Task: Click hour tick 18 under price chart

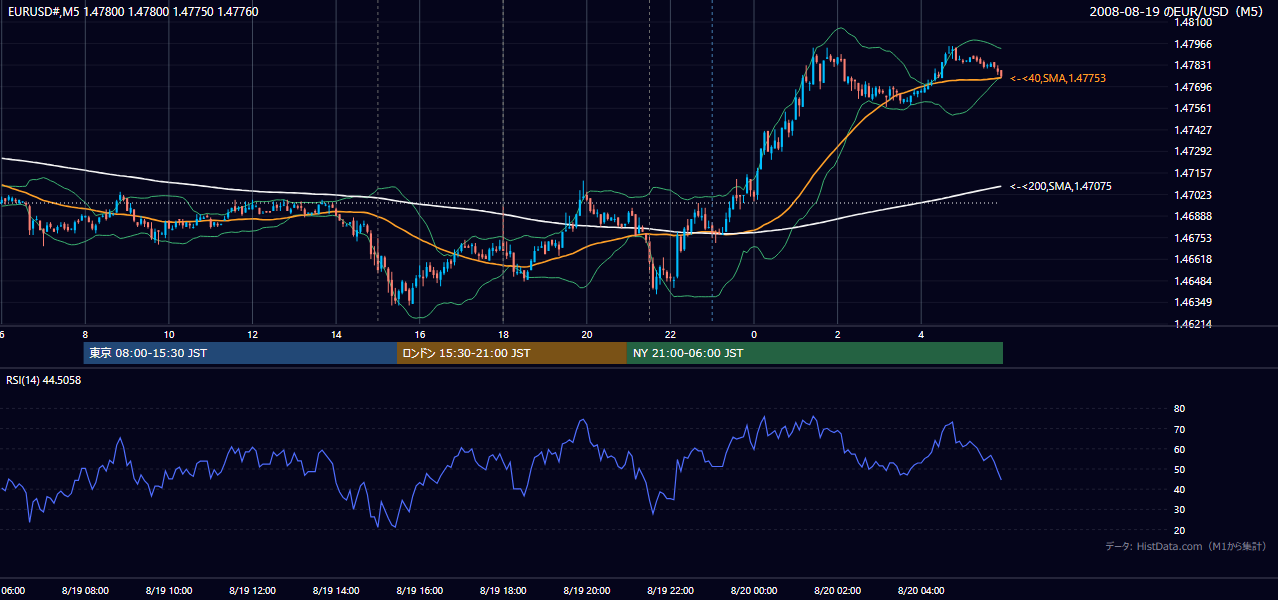Action: [503, 335]
